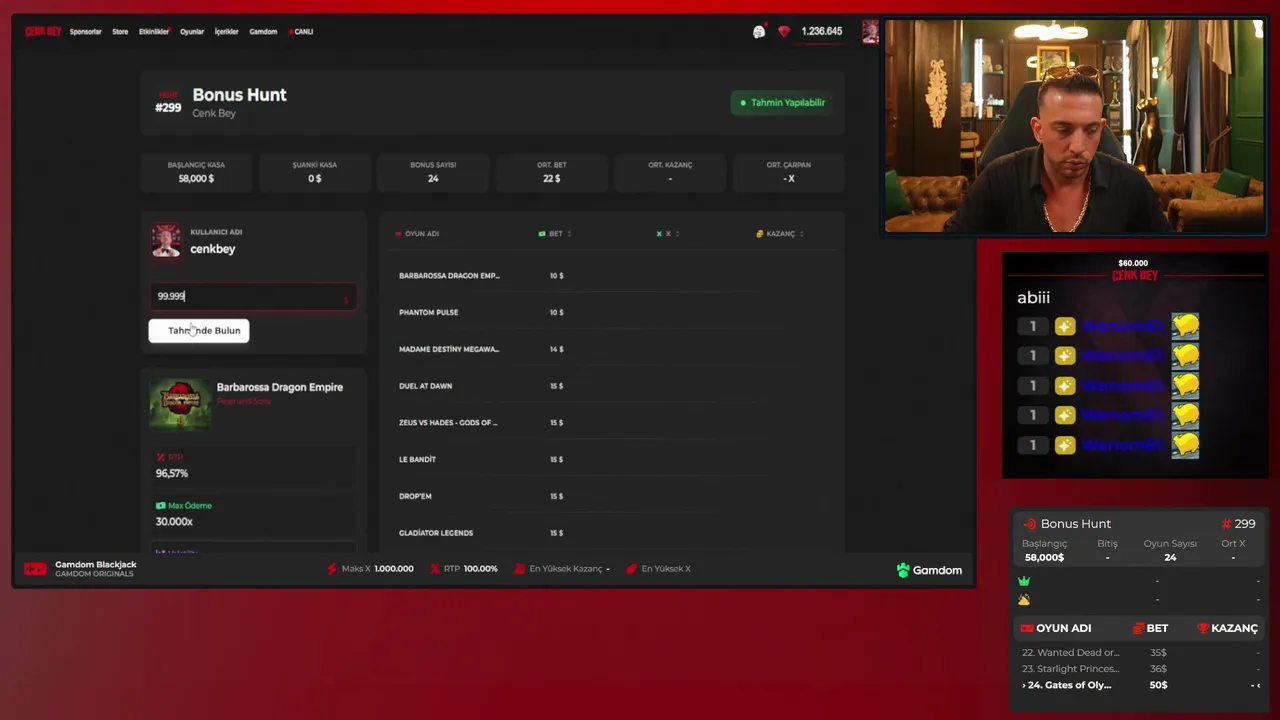Open the Gamdom menu item
Image resolution: width=1280 pixels, height=720 pixels.
pos(263,32)
